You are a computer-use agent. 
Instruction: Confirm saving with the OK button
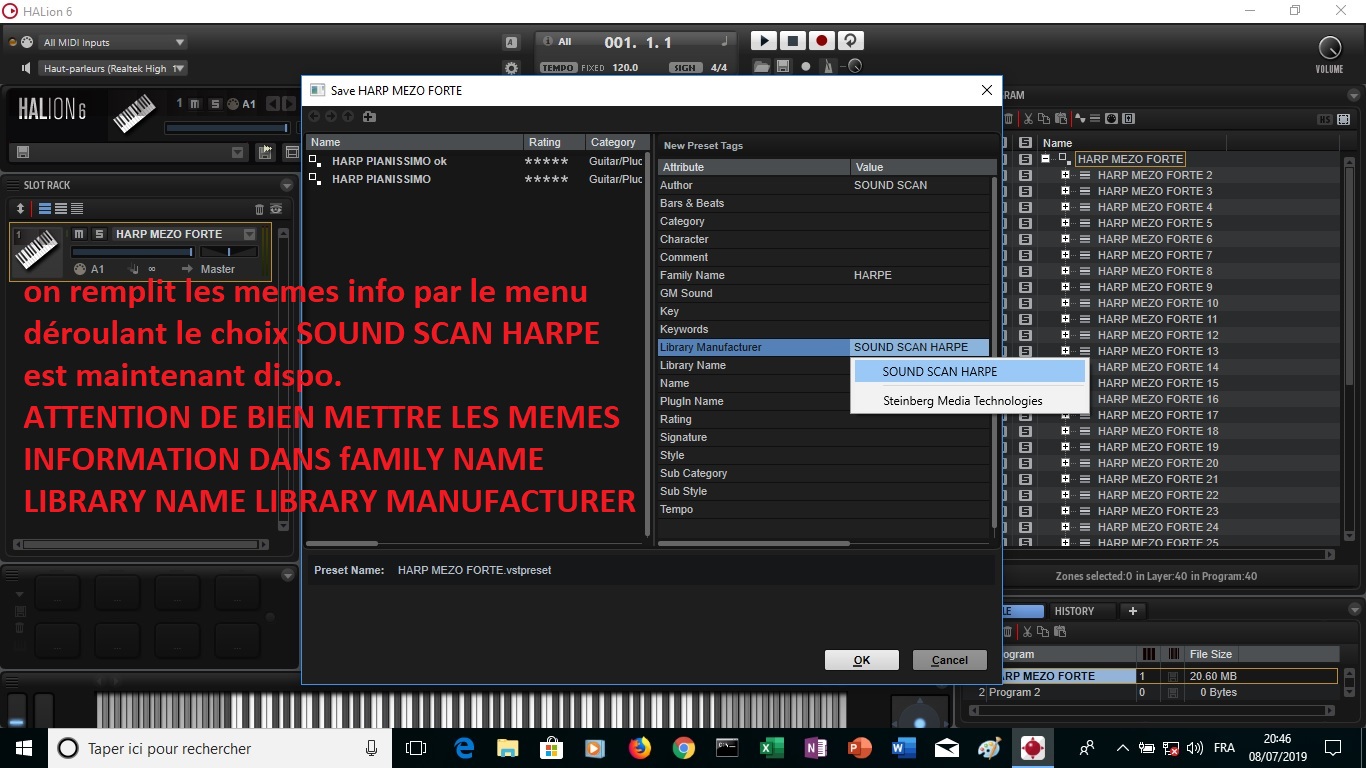click(861, 660)
